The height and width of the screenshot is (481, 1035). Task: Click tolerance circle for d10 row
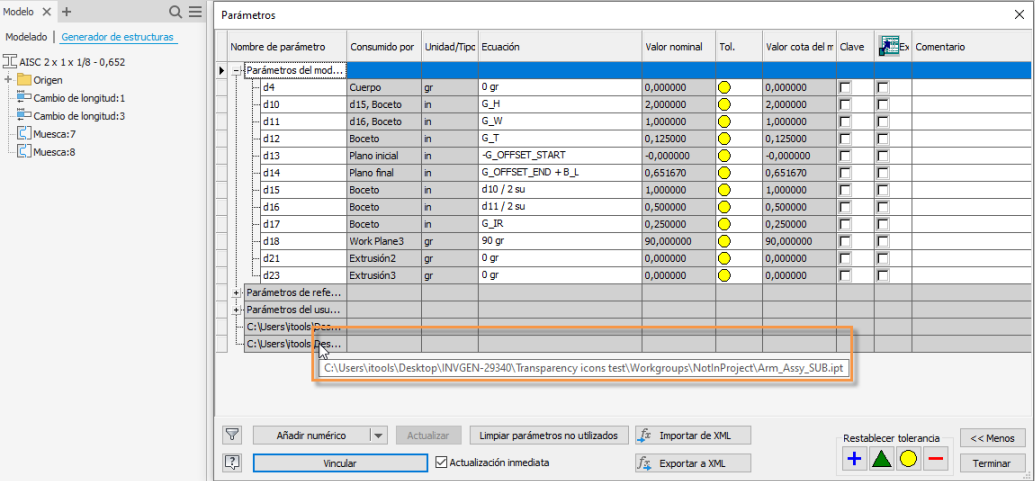(x=725, y=104)
